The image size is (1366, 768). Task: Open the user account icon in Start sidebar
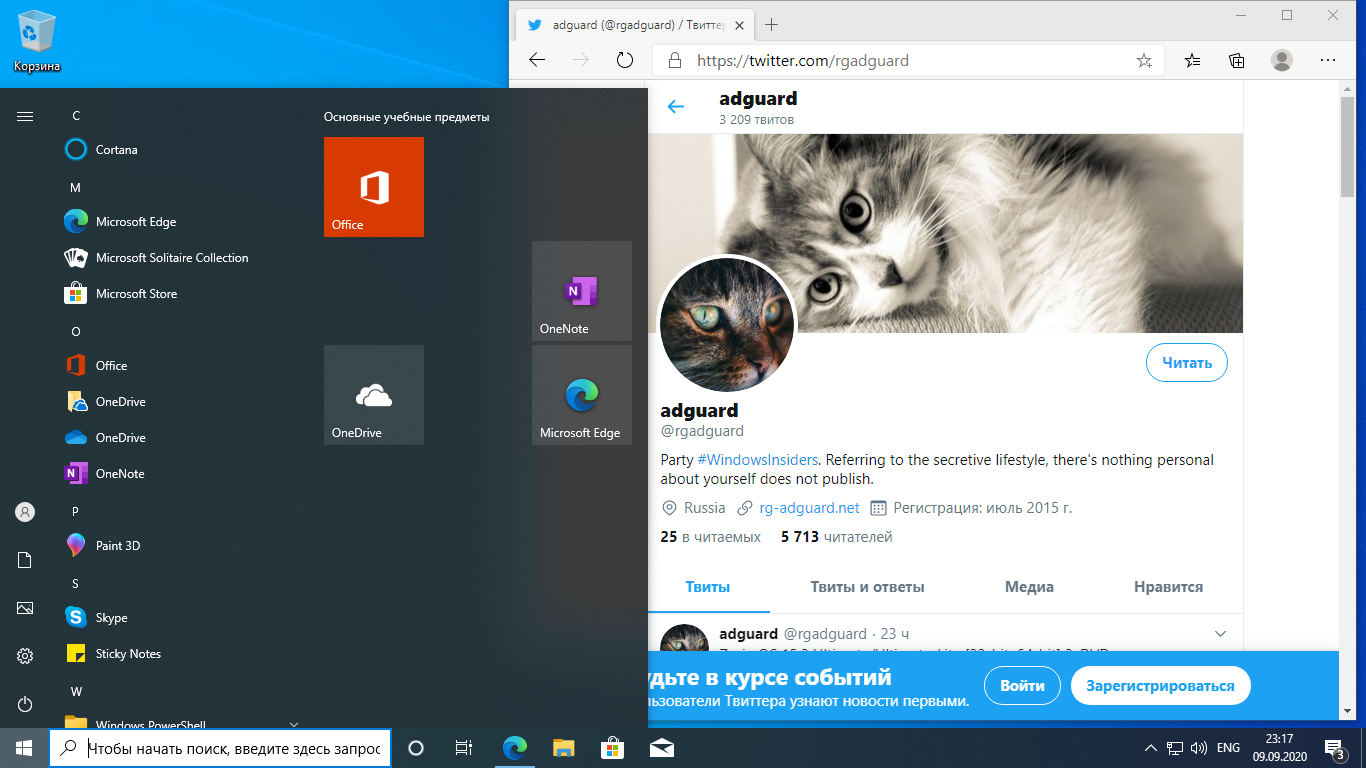tap(25, 512)
